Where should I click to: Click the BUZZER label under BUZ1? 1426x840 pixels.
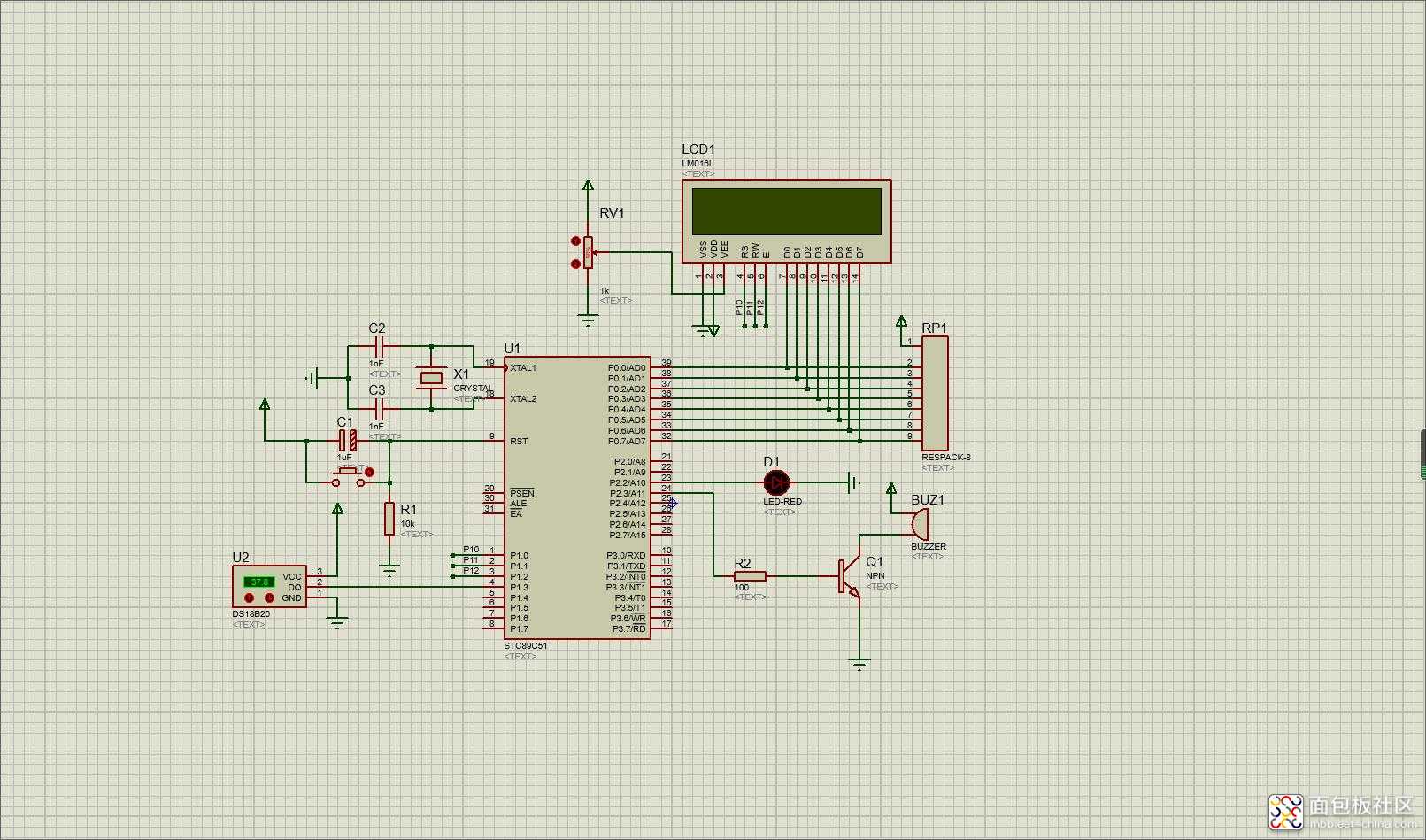tap(929, 546)
